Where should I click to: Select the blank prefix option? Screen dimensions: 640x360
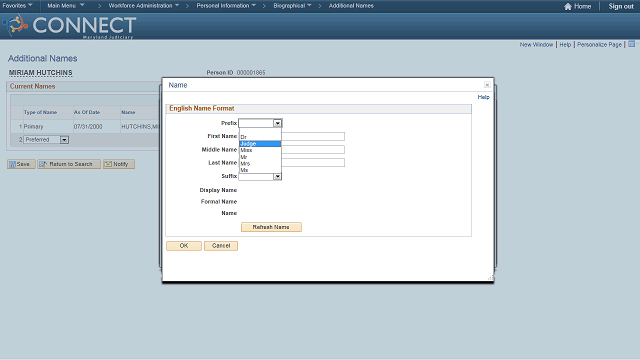(x=260, y=131)
